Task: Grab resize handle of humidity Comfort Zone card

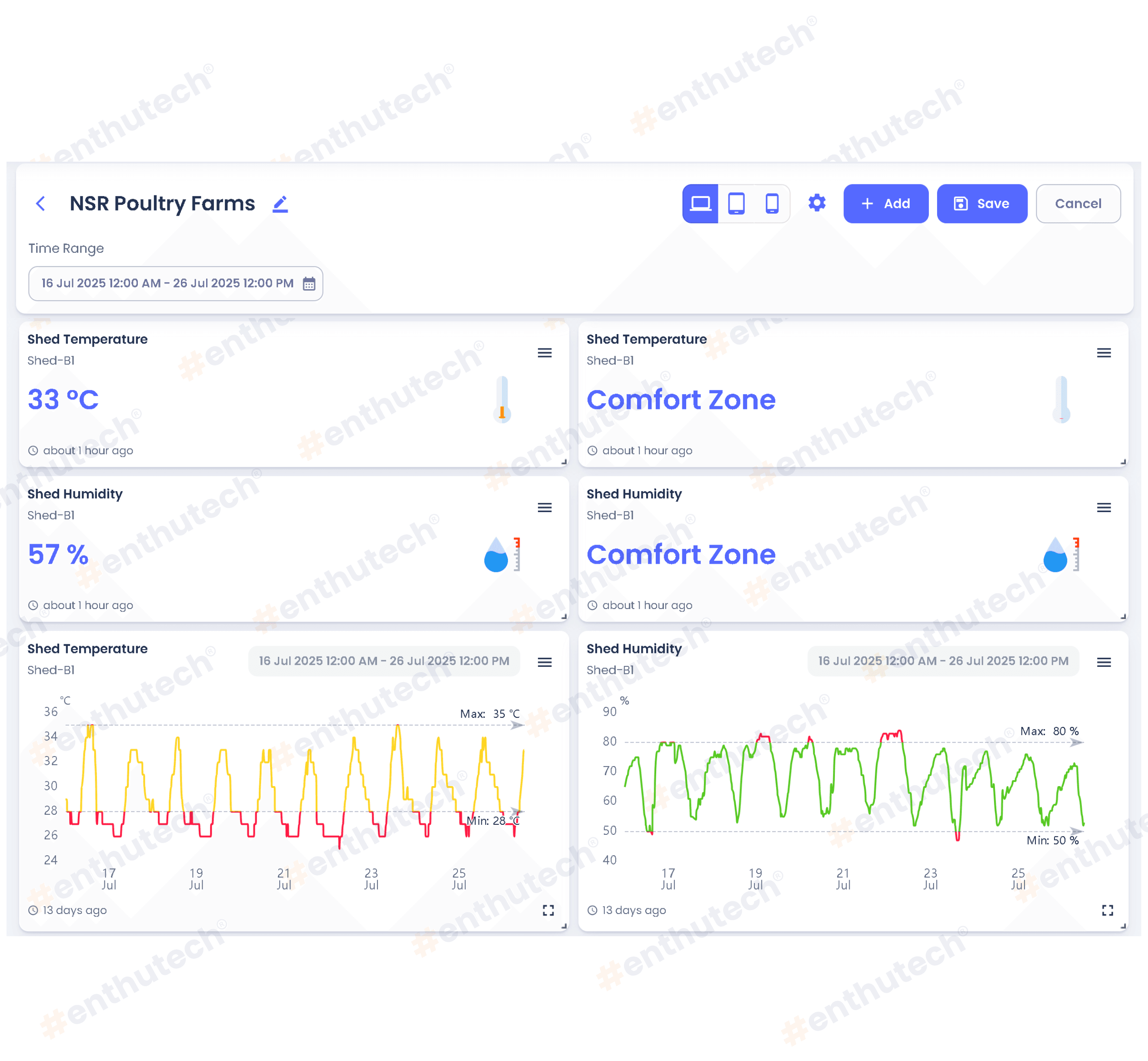Action: tap(1123, 616)
